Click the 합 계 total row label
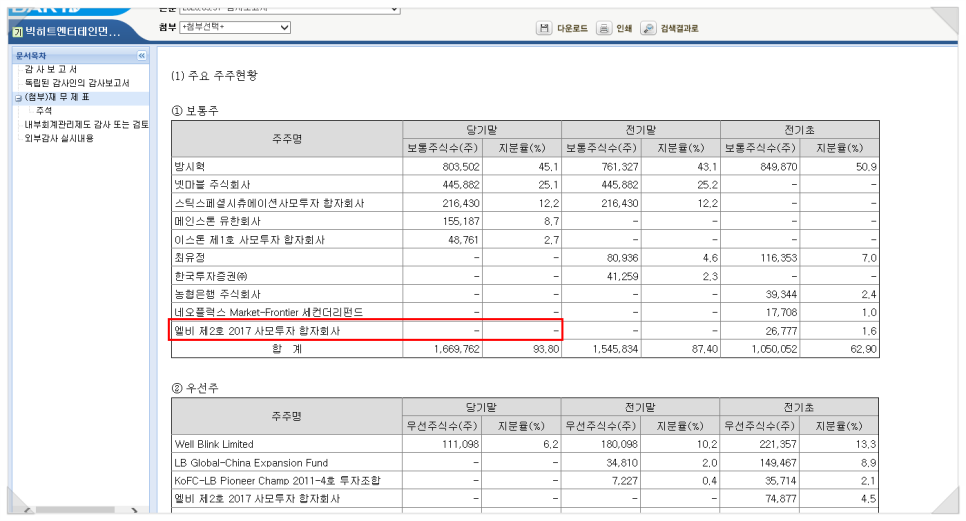 point(287,349)
